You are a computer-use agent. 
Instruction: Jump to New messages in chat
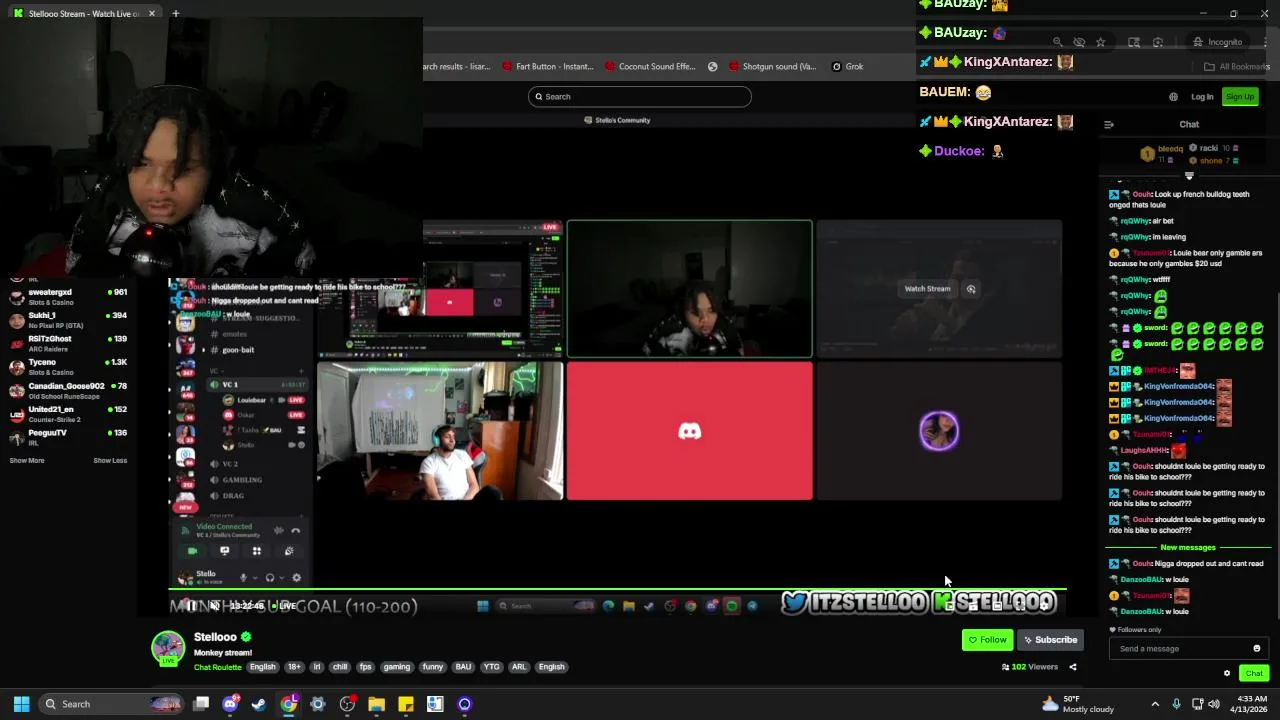(x=1188, y=548)
